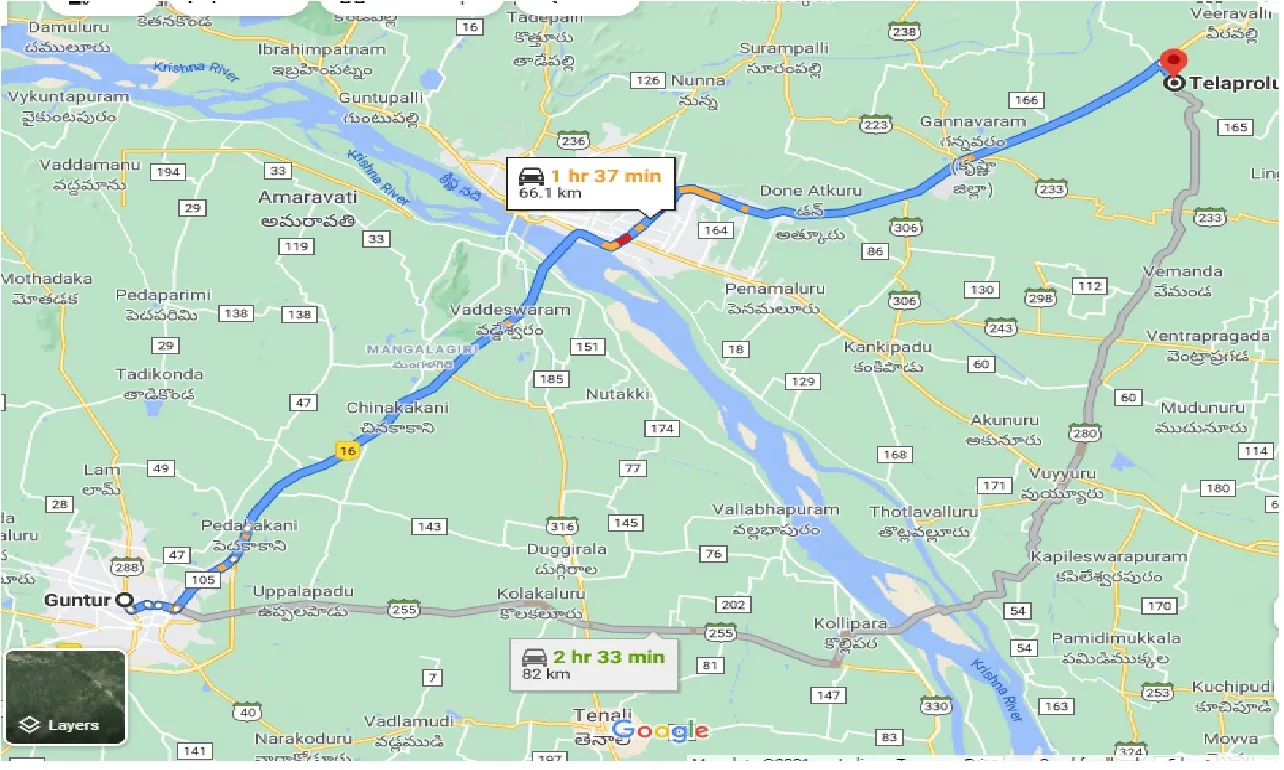The width and height of the screenshot is (1284, 770).
Task: Open the Layers satellite thumbnail
Action: point(65,697)
